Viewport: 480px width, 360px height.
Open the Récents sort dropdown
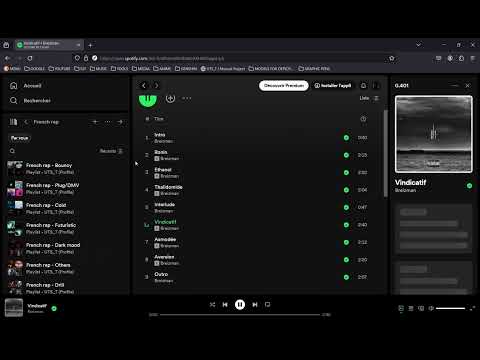[x=111, y=151]
